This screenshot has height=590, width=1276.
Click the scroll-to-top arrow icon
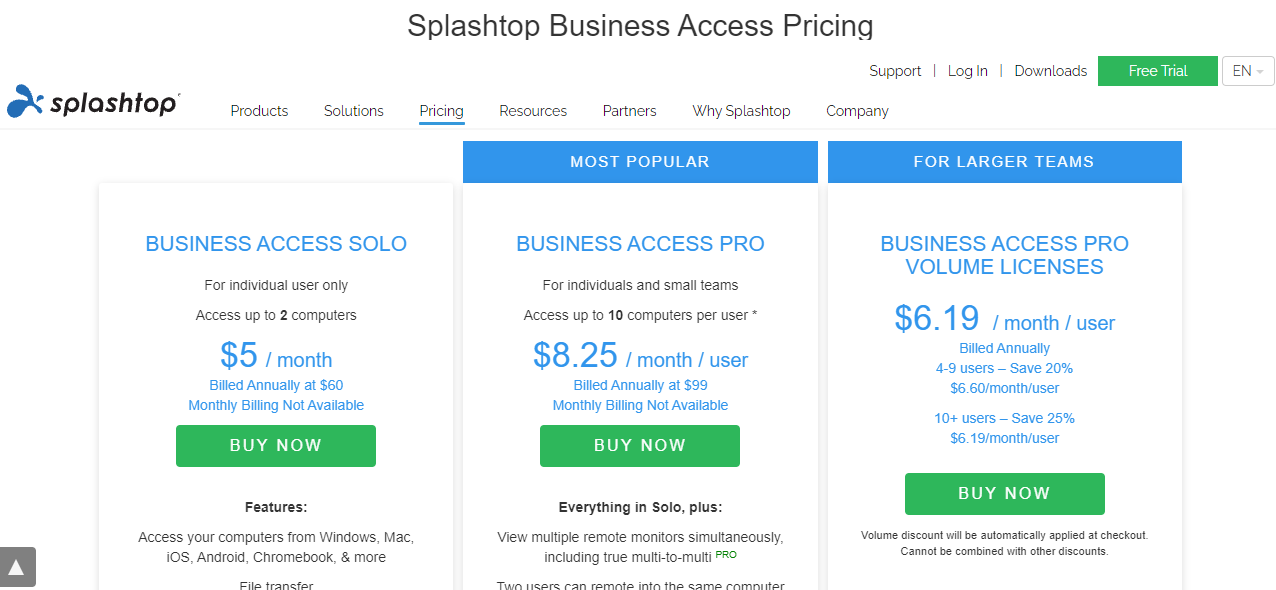(x=17, y=567)
